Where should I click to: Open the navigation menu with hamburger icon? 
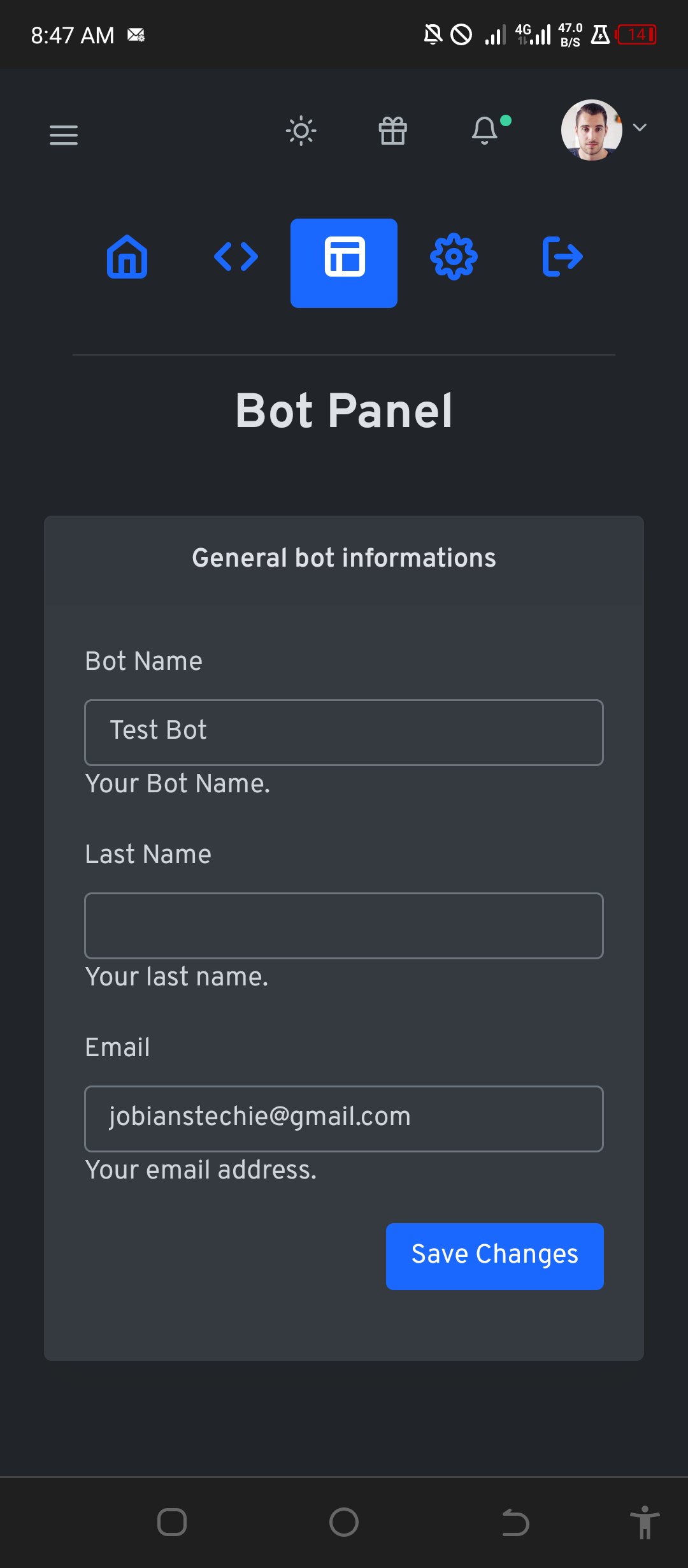point(63,135)
